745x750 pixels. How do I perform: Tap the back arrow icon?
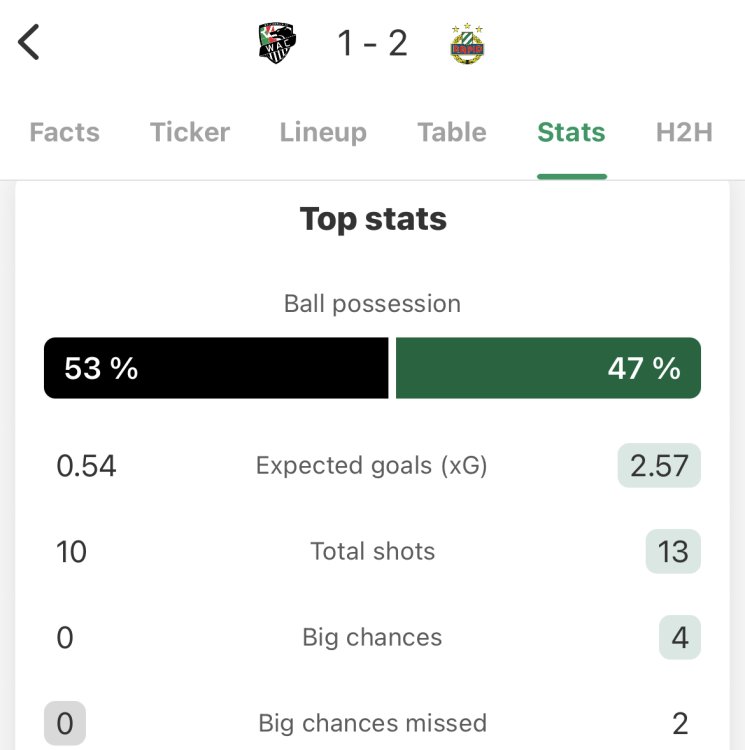pyautogui.click(x=30, y=43)
